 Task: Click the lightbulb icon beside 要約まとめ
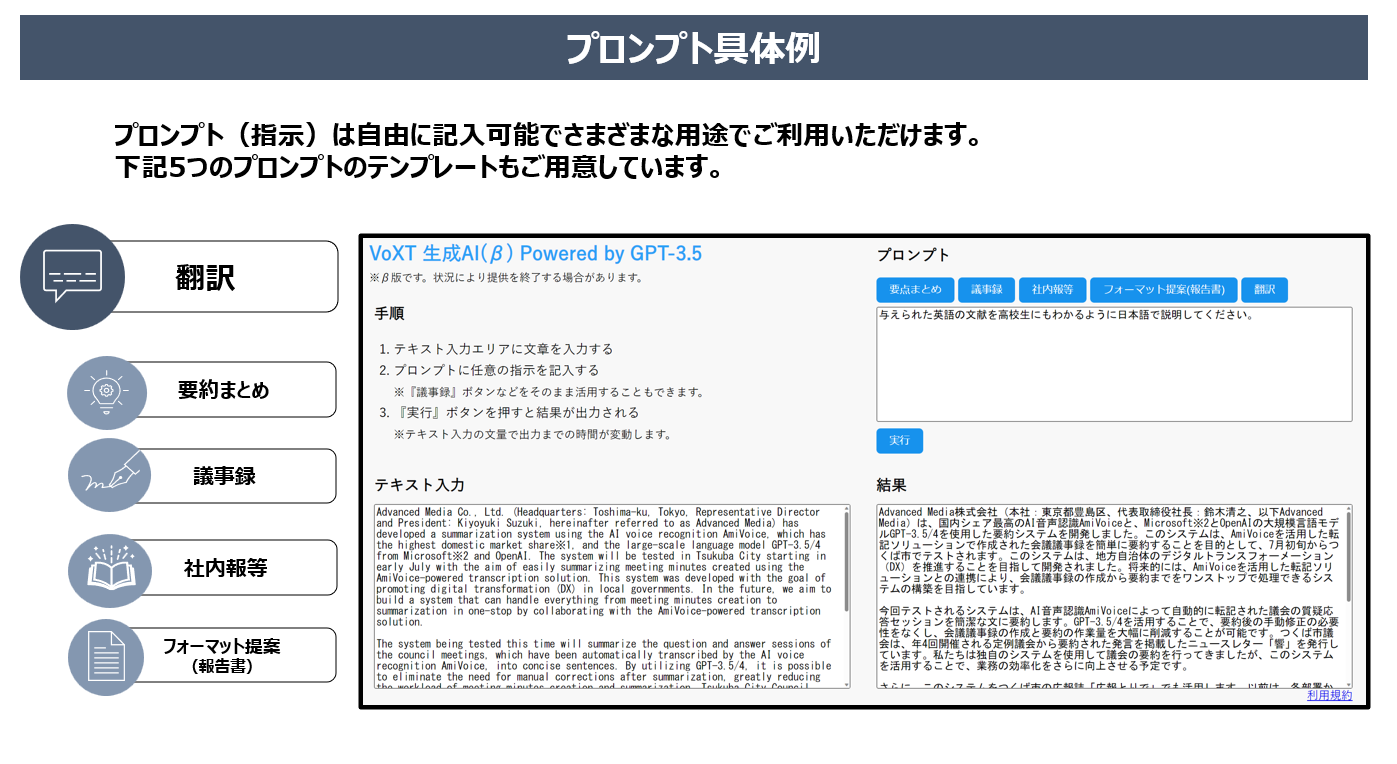pos(108,392)
